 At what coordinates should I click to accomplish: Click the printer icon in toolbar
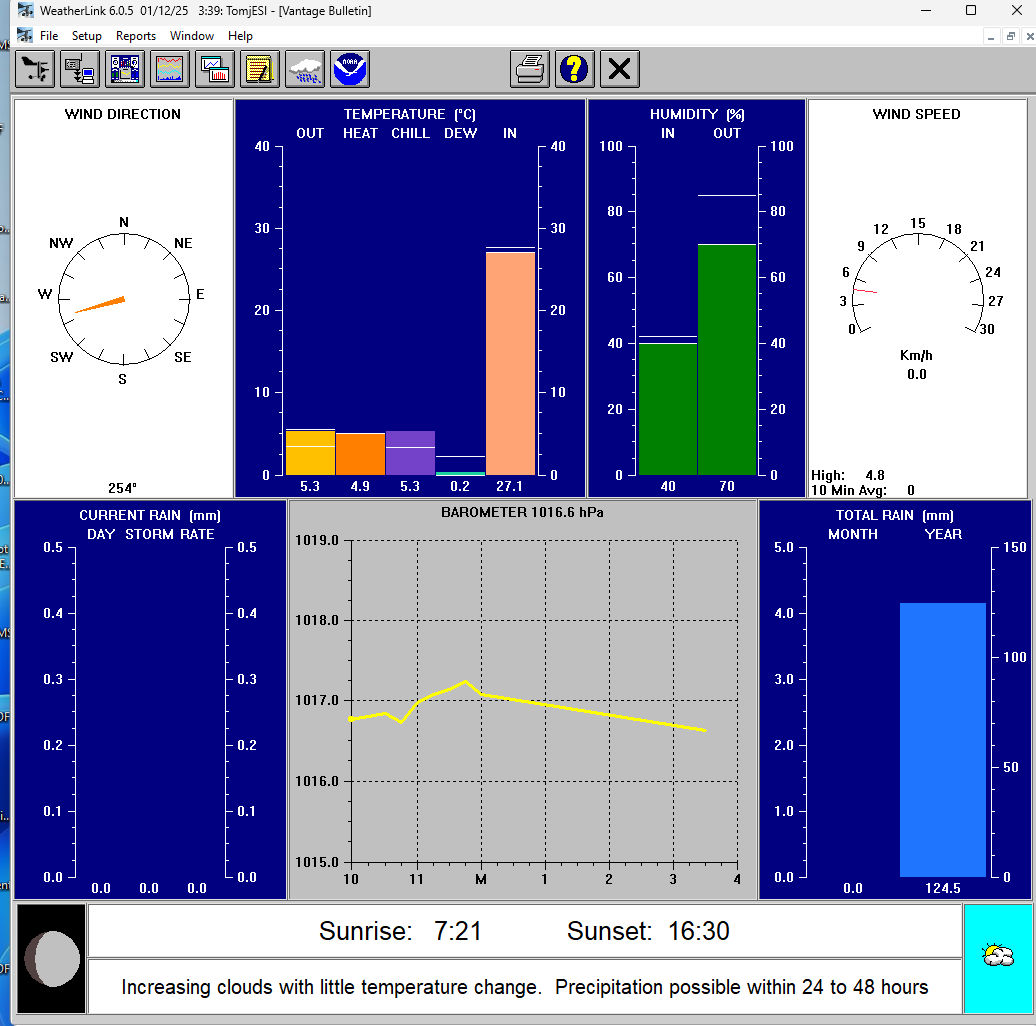(530, 69)
